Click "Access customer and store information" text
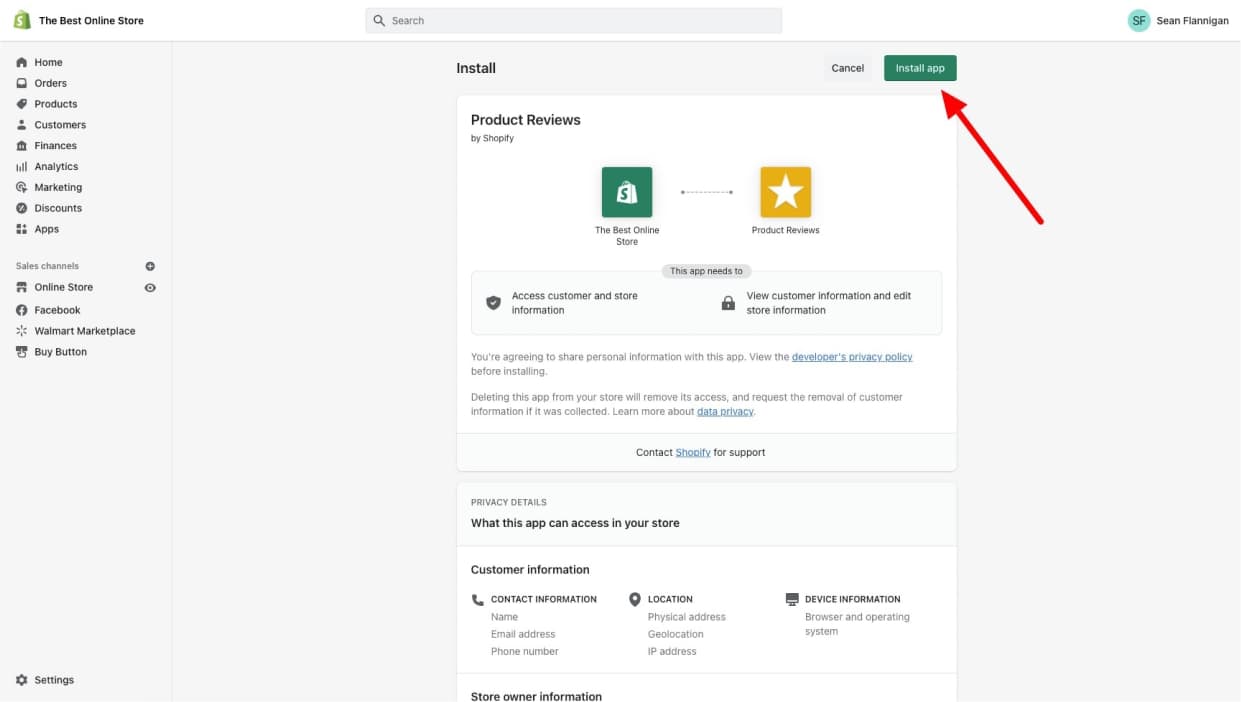 click(x=575, y=303)
